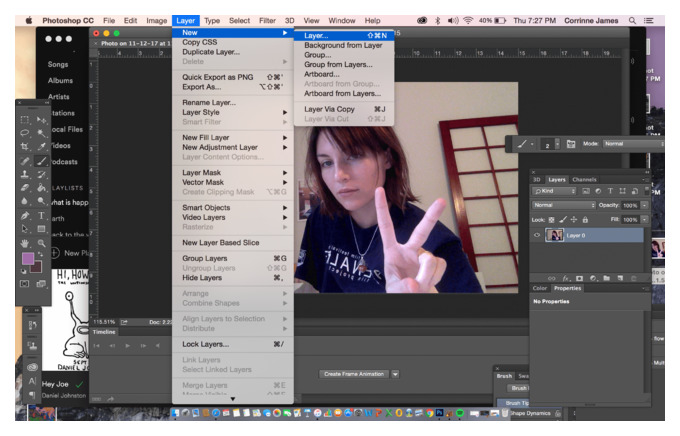Select the Pen tool
Screen dimensions: 680x436
point(25,215)
